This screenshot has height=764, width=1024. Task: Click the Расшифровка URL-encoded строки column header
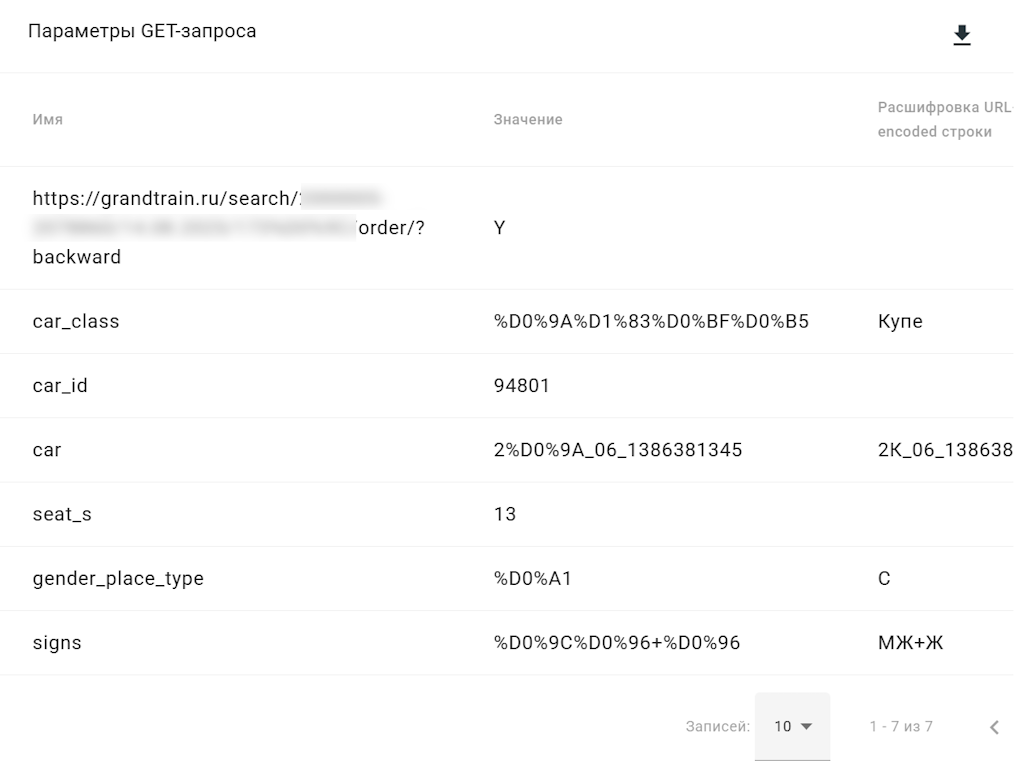[x=944, y=119]
